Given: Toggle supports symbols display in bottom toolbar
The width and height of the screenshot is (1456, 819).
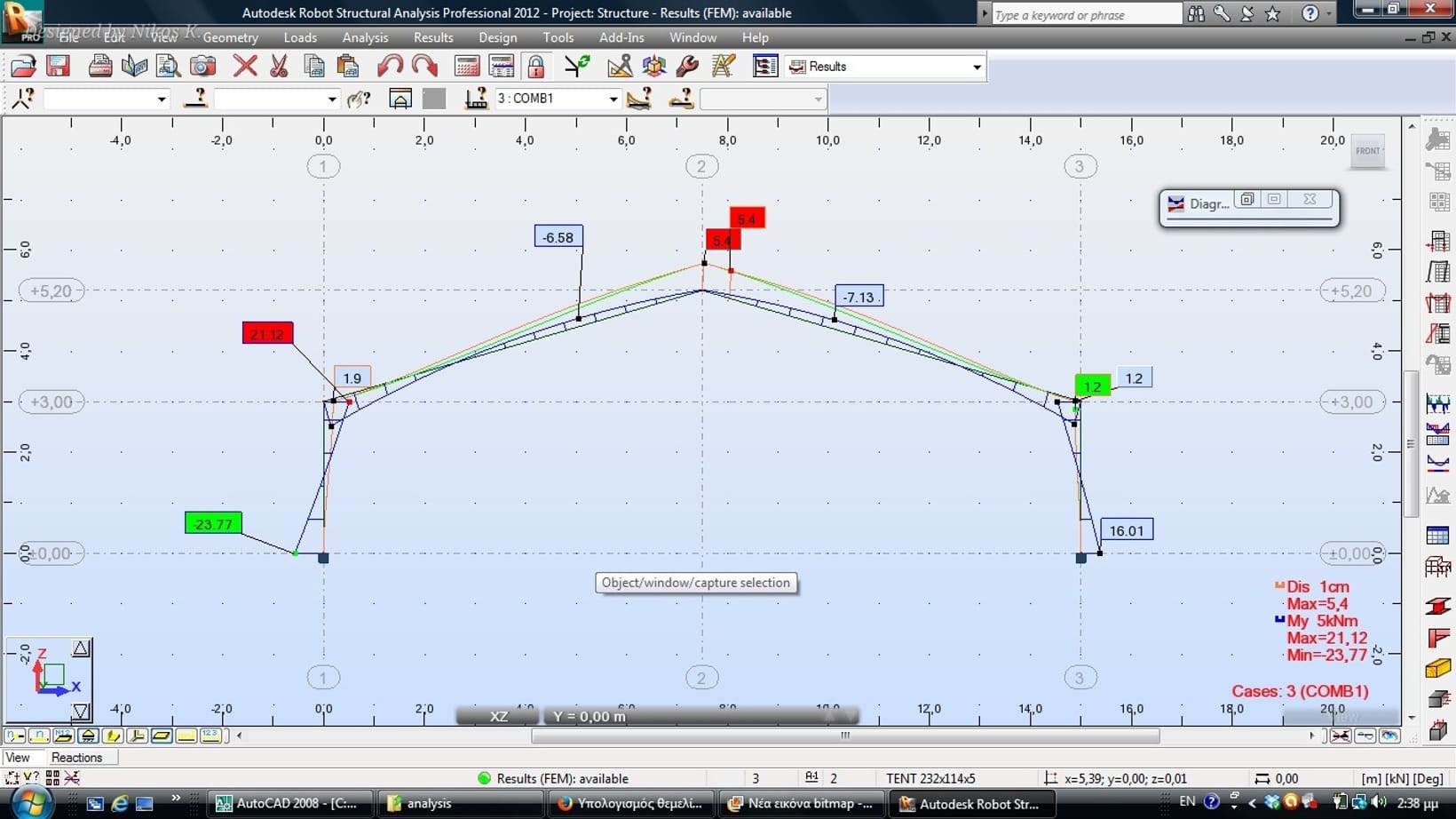Looking at the screenshot, I should click(x=87, y=736).
